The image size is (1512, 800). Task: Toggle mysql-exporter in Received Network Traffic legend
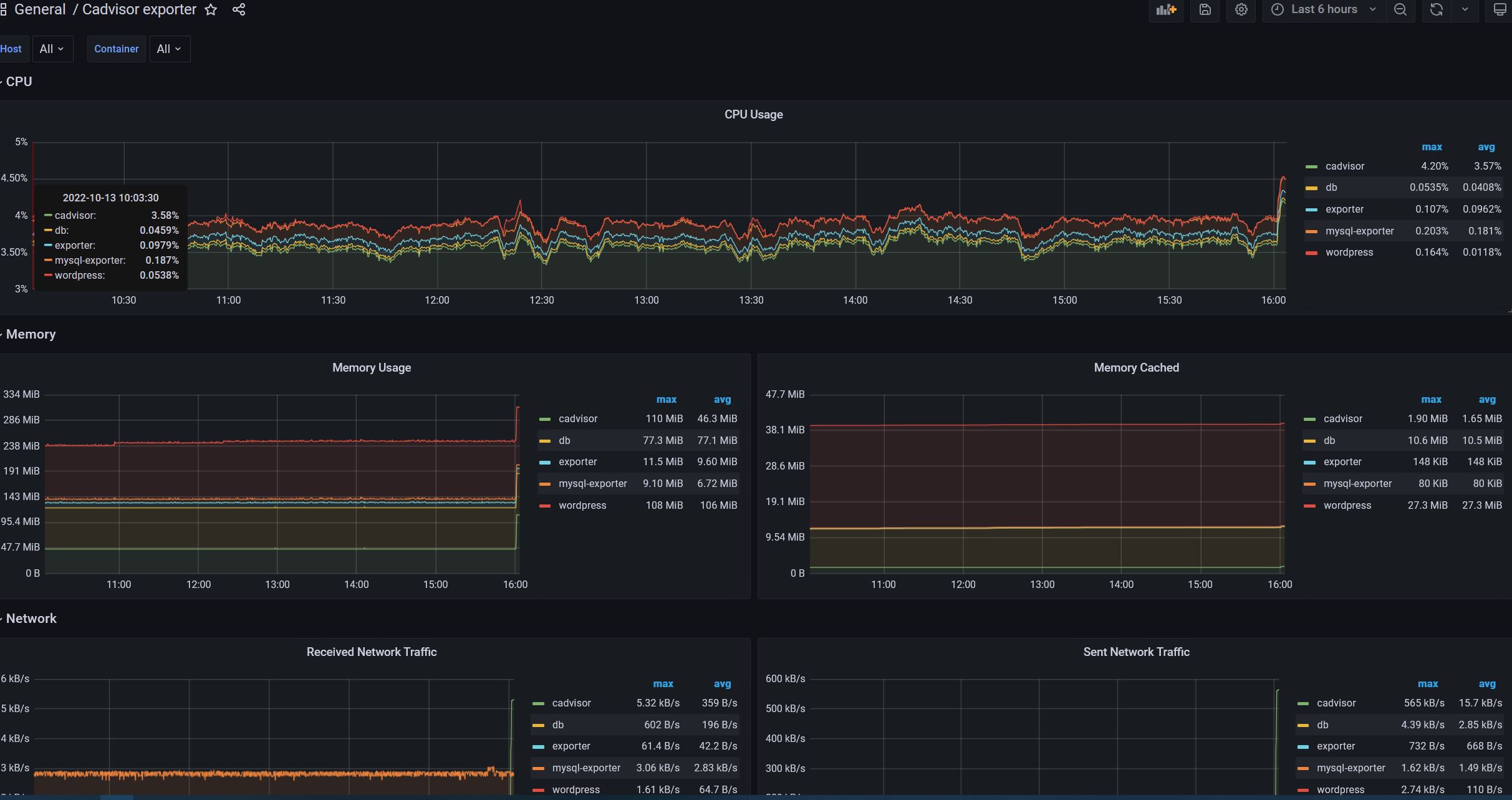(x=586, y=768)
